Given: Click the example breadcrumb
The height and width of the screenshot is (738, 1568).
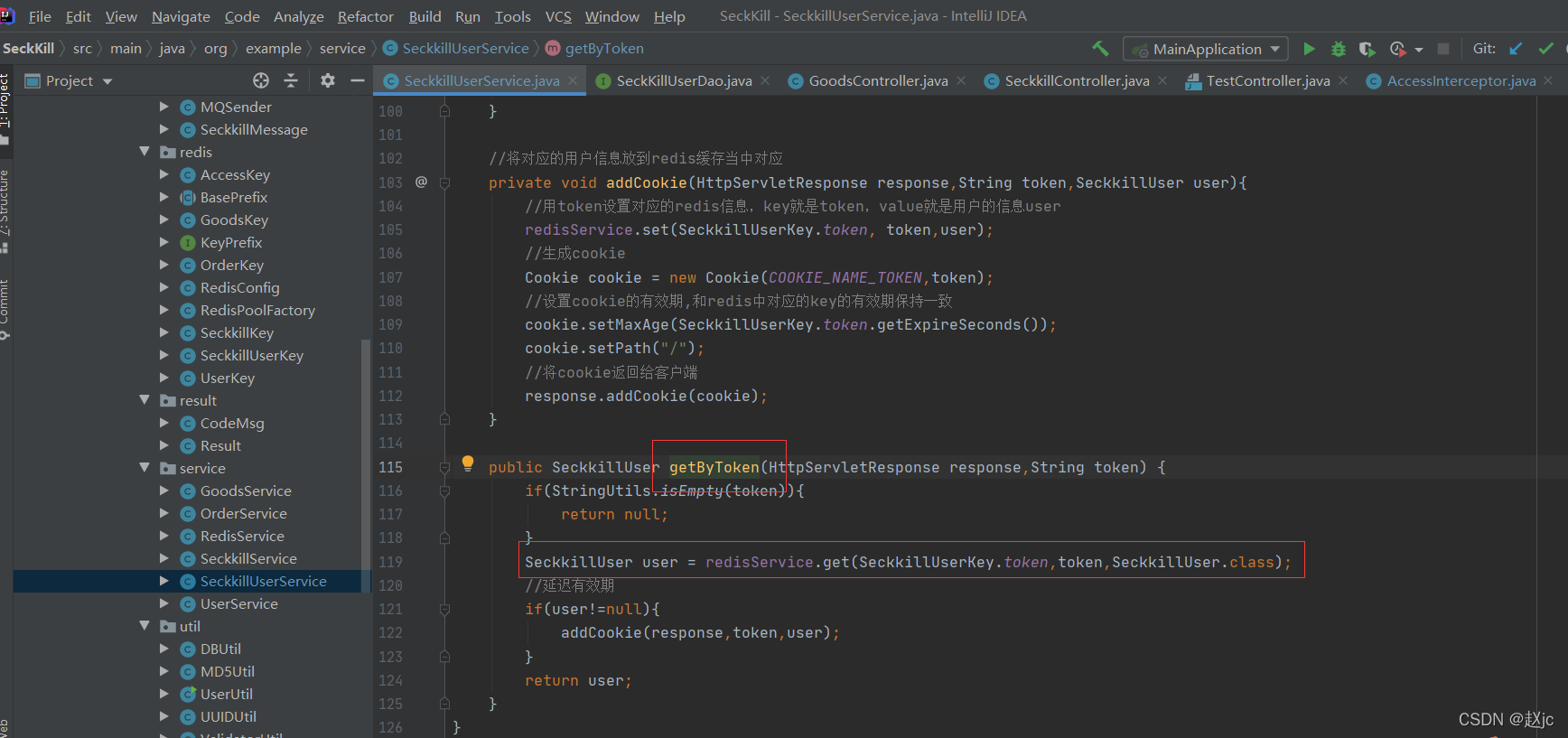Looking at the screenshot, I should point(274,49).
